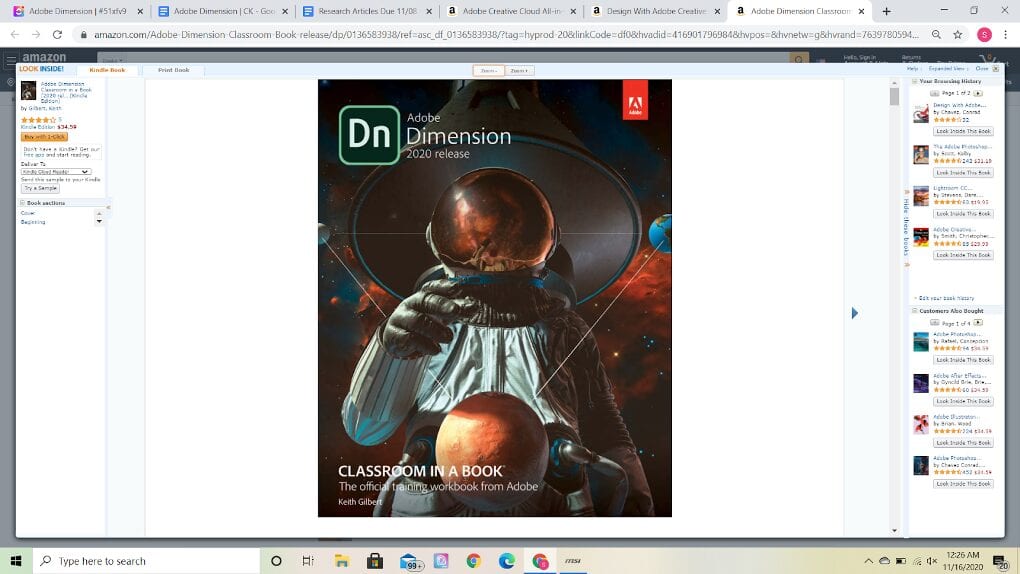
Task: Collapse Your Browsing History section
Action: click(x=915, y=81)
